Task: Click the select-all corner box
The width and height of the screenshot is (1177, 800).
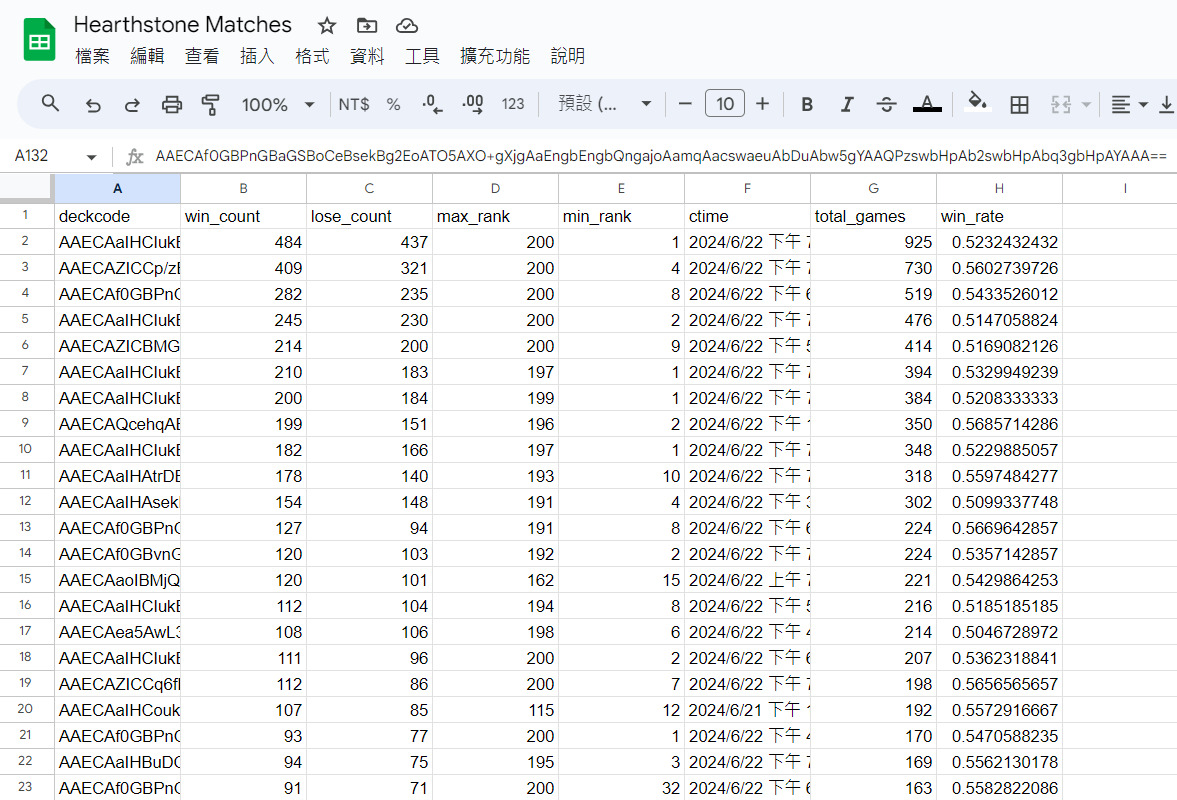Action: point(27,188)
